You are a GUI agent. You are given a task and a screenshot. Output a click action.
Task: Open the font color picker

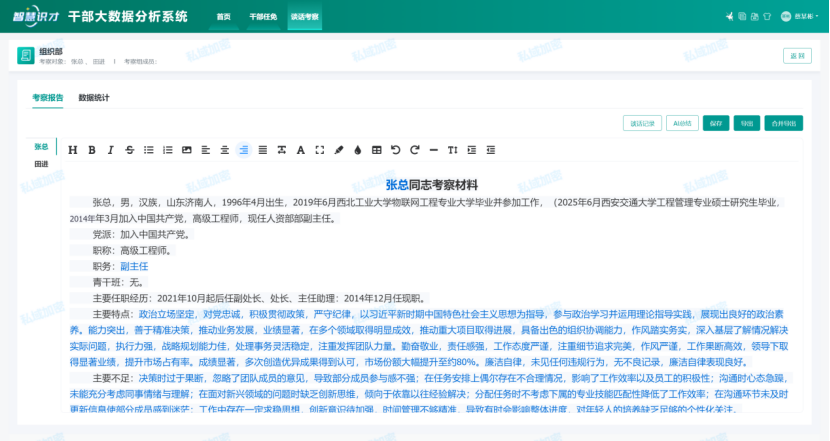coord(300,150)
